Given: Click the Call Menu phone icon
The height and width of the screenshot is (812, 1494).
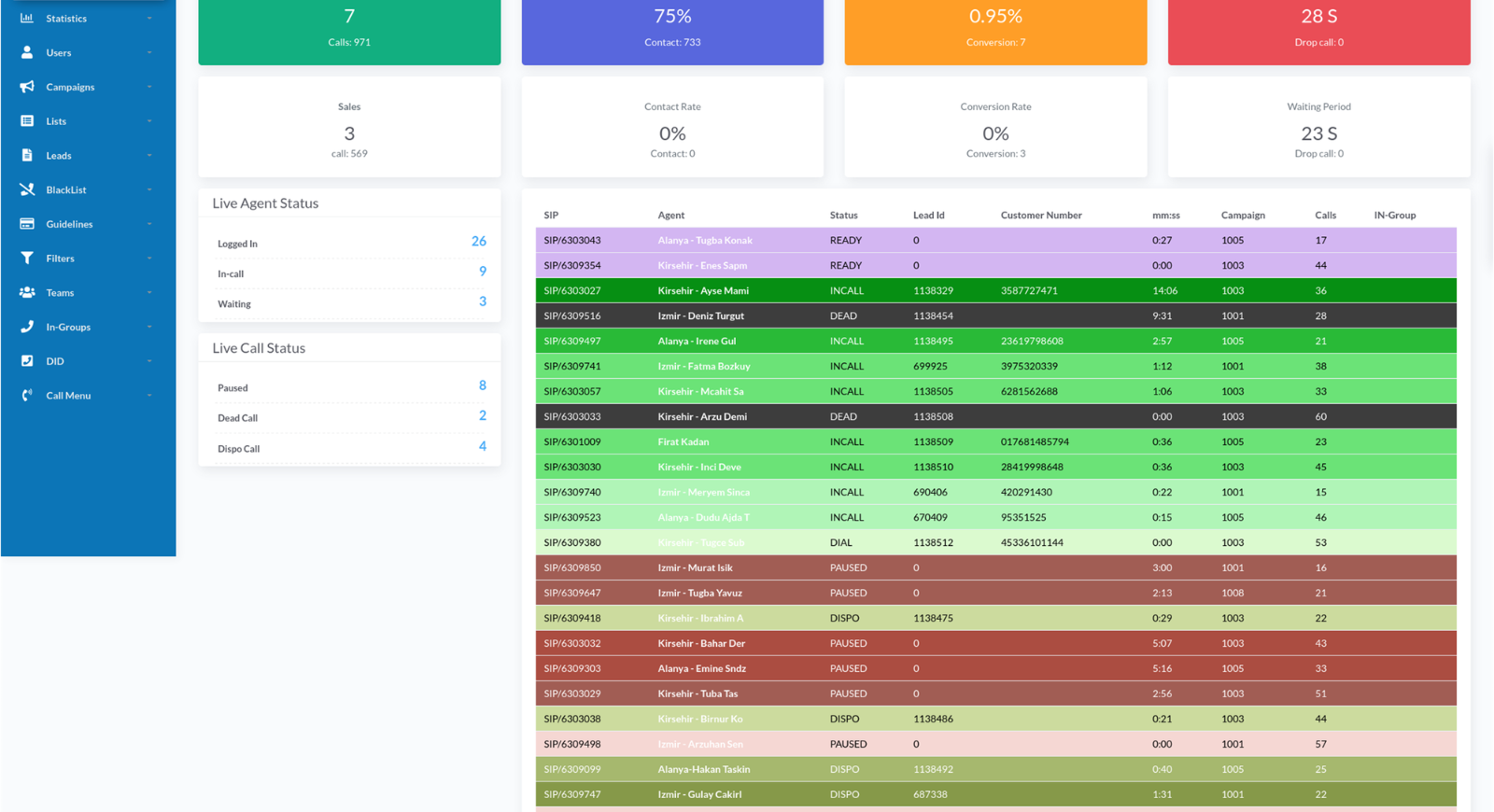Looking at the screenshot, I should coord(27,396).
